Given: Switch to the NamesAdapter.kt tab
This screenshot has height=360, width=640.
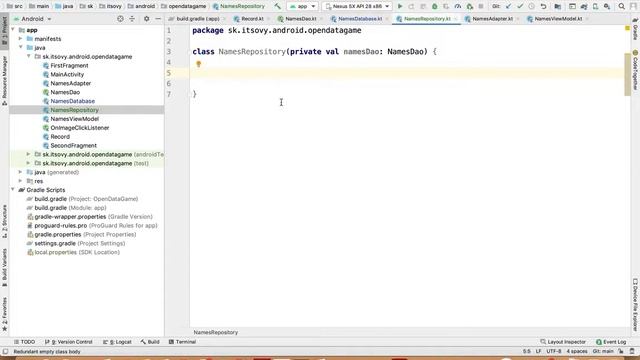Looking at the screenshot, I should 492,19.
